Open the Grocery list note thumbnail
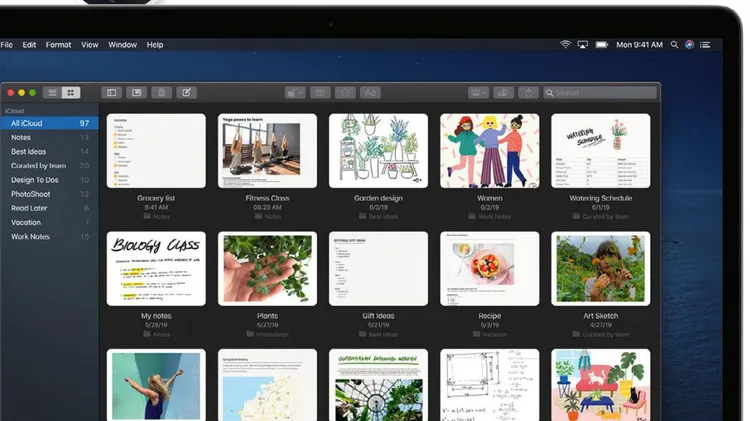This screenshot has height=421, width=750. pyautogui.click(x=156, y=151)
